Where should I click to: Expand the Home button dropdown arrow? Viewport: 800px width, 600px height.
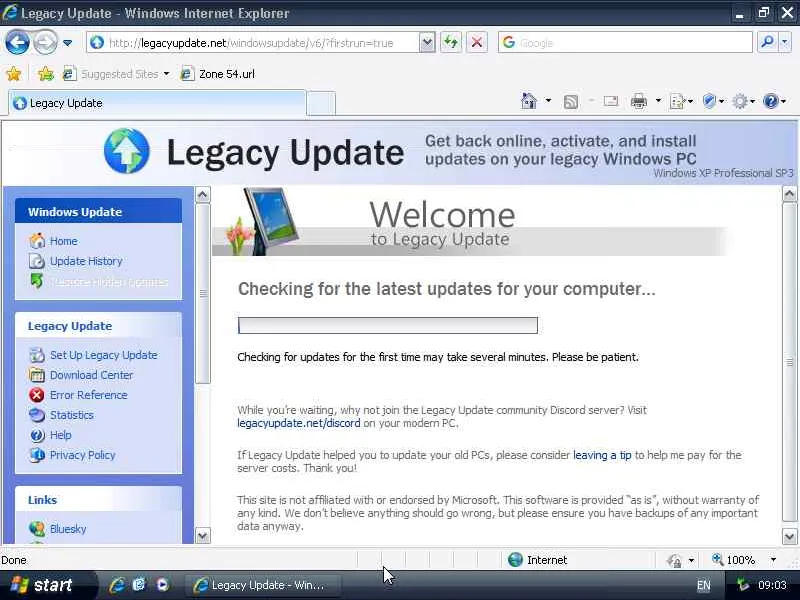click(548, 101)
